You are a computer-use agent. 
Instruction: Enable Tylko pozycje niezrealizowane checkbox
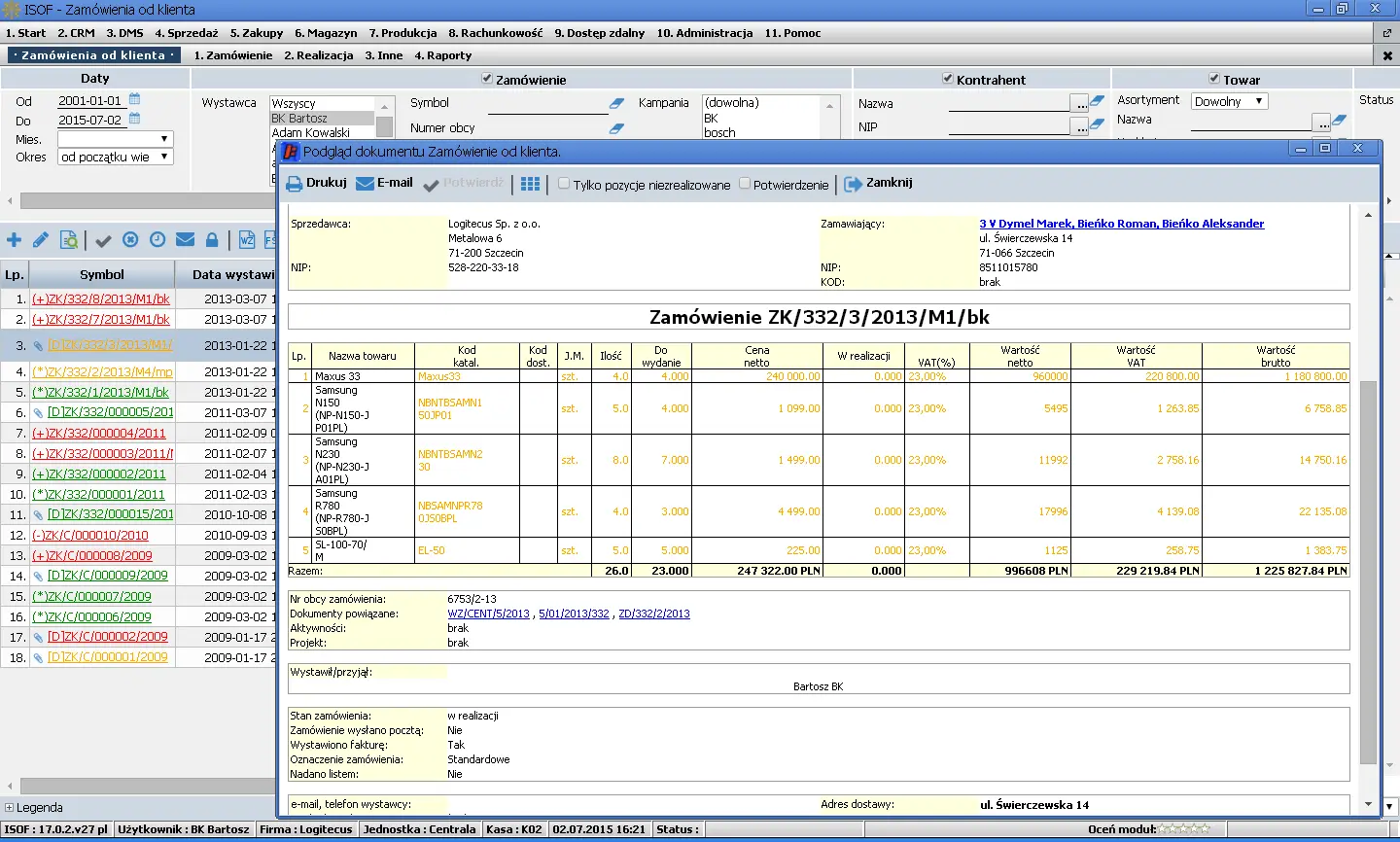coord(564,184)
